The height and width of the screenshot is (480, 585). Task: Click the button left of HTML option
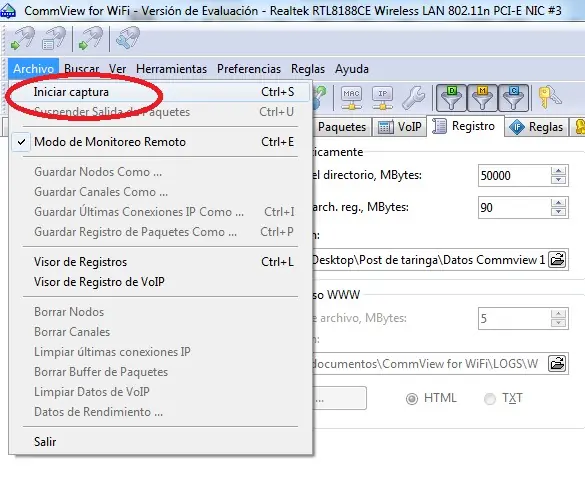340,398
